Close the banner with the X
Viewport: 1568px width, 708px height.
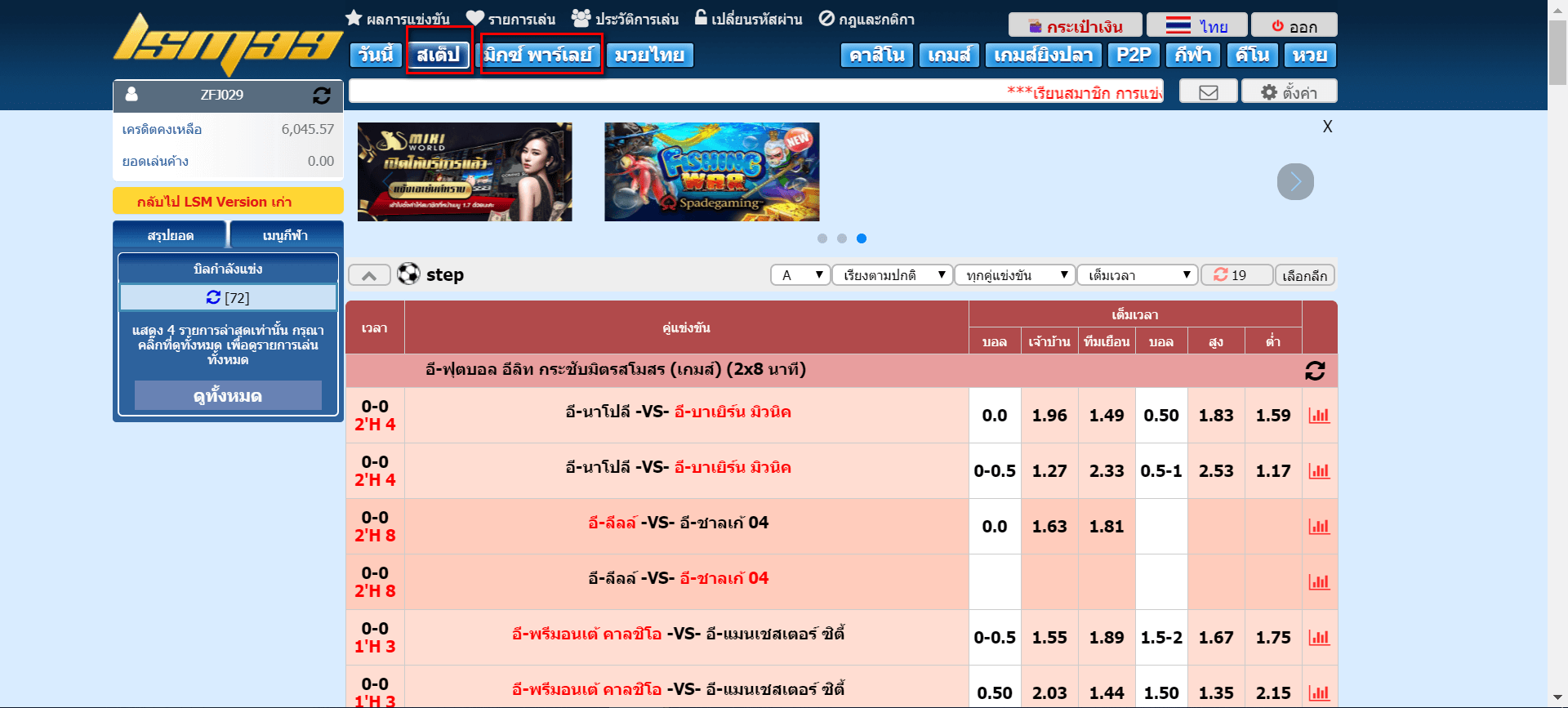[1327, 127]
